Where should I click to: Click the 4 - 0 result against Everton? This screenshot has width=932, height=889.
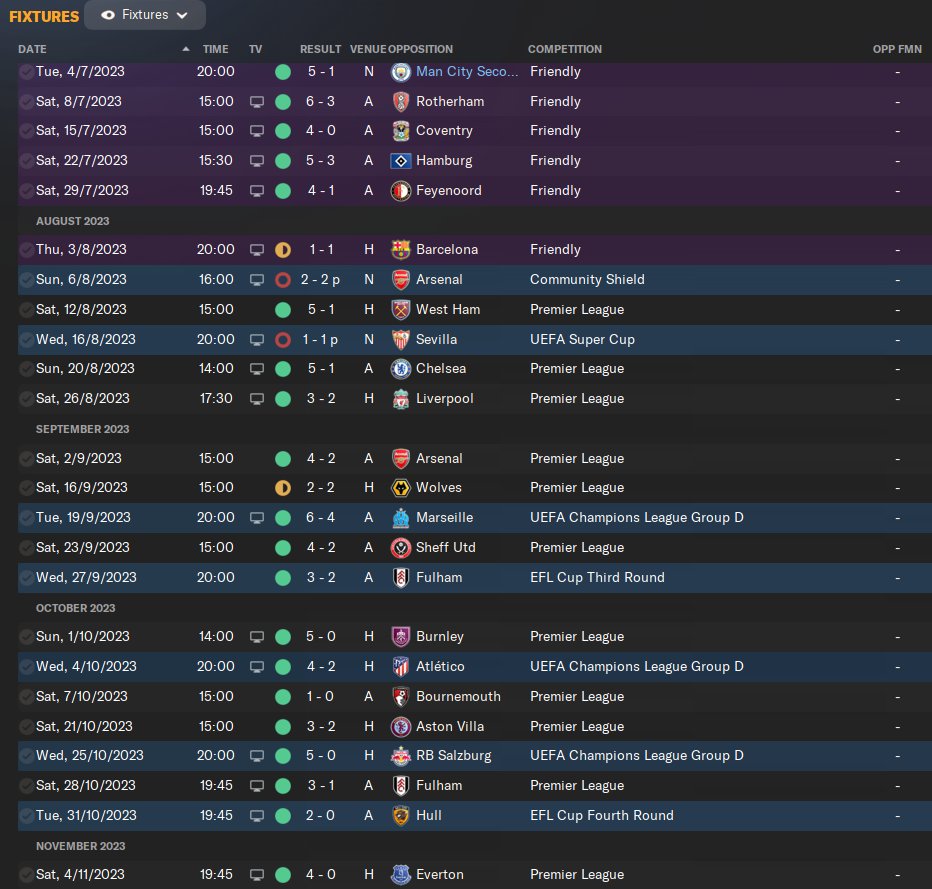(320, 875)
